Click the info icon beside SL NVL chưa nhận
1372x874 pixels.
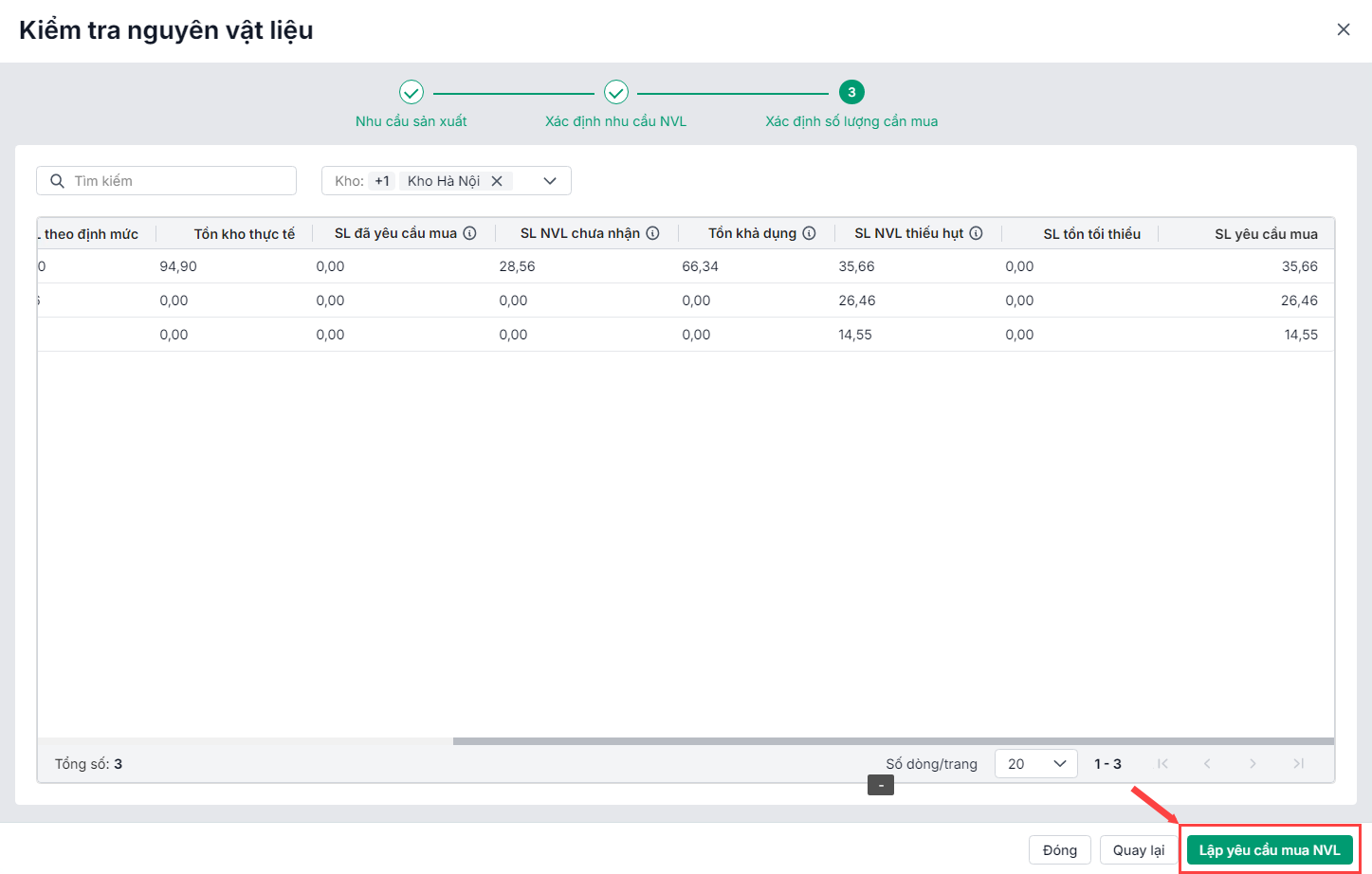[x=652, y=233]
